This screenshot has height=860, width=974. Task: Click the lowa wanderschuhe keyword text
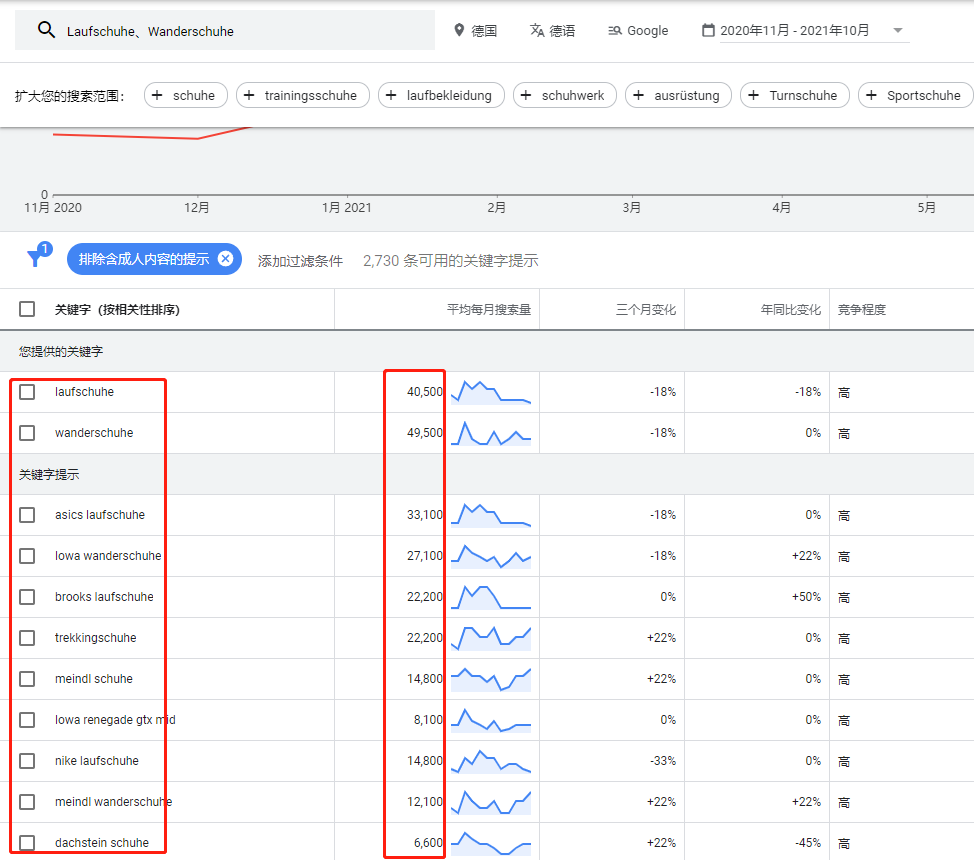(108, 556)
